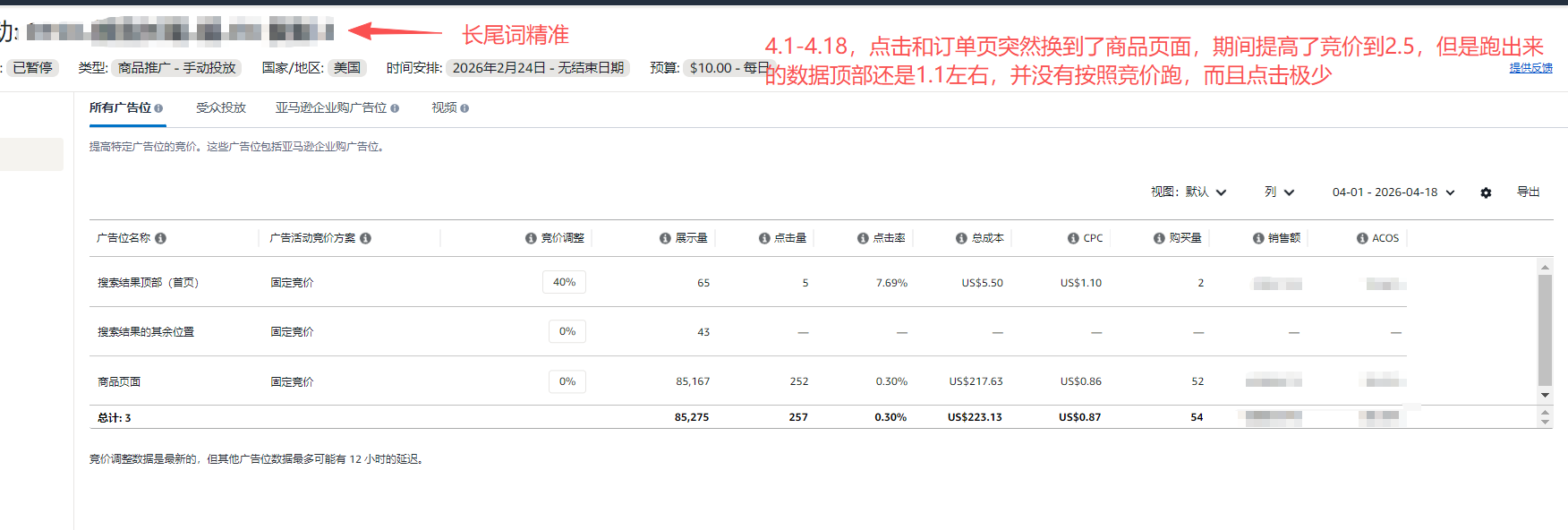The width and height of the screenshot is (1568, 530).
Task: Click info icon next to 点击率 column
Action: pos(863,238)
